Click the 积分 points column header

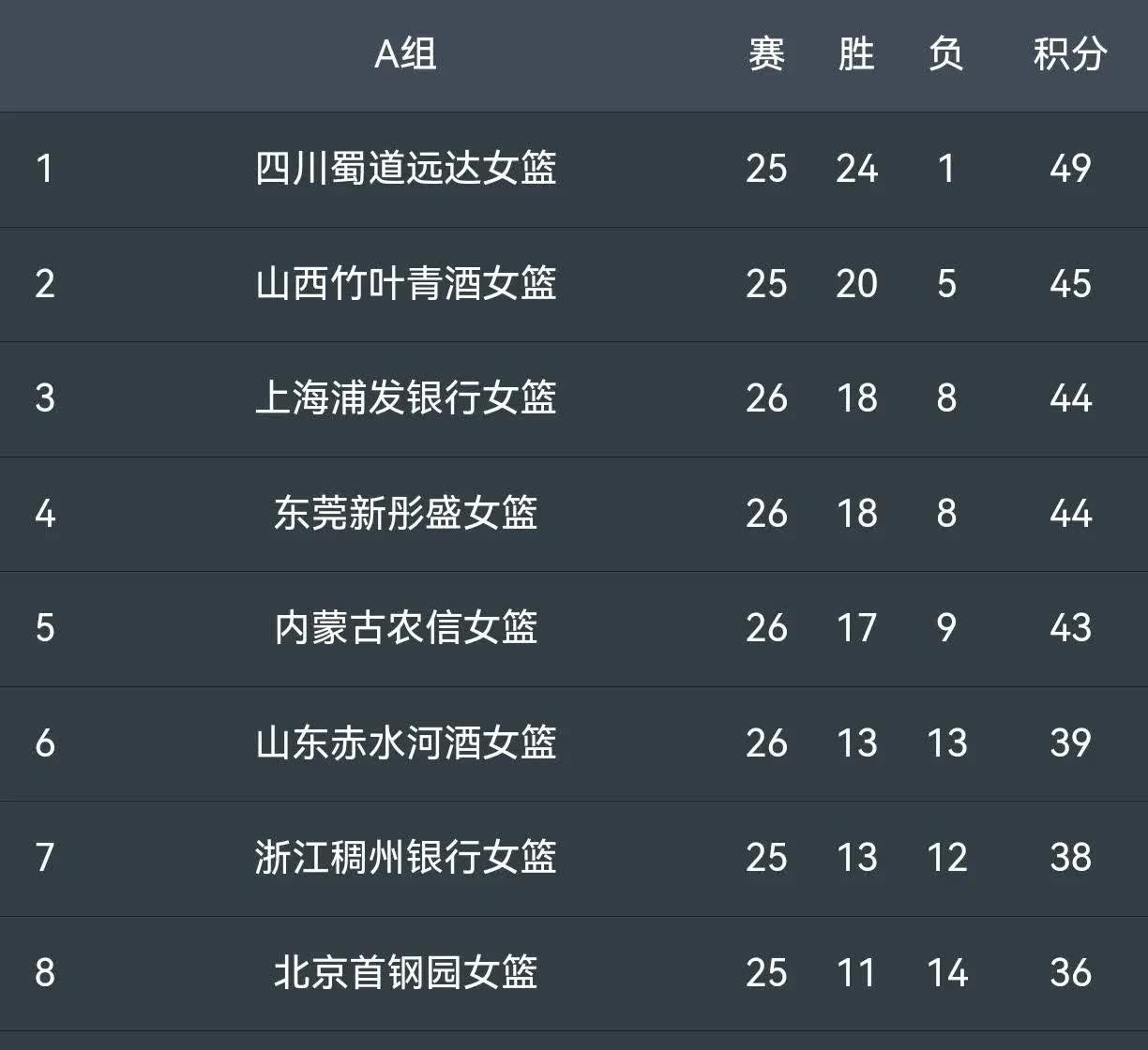pos(1070,54)
